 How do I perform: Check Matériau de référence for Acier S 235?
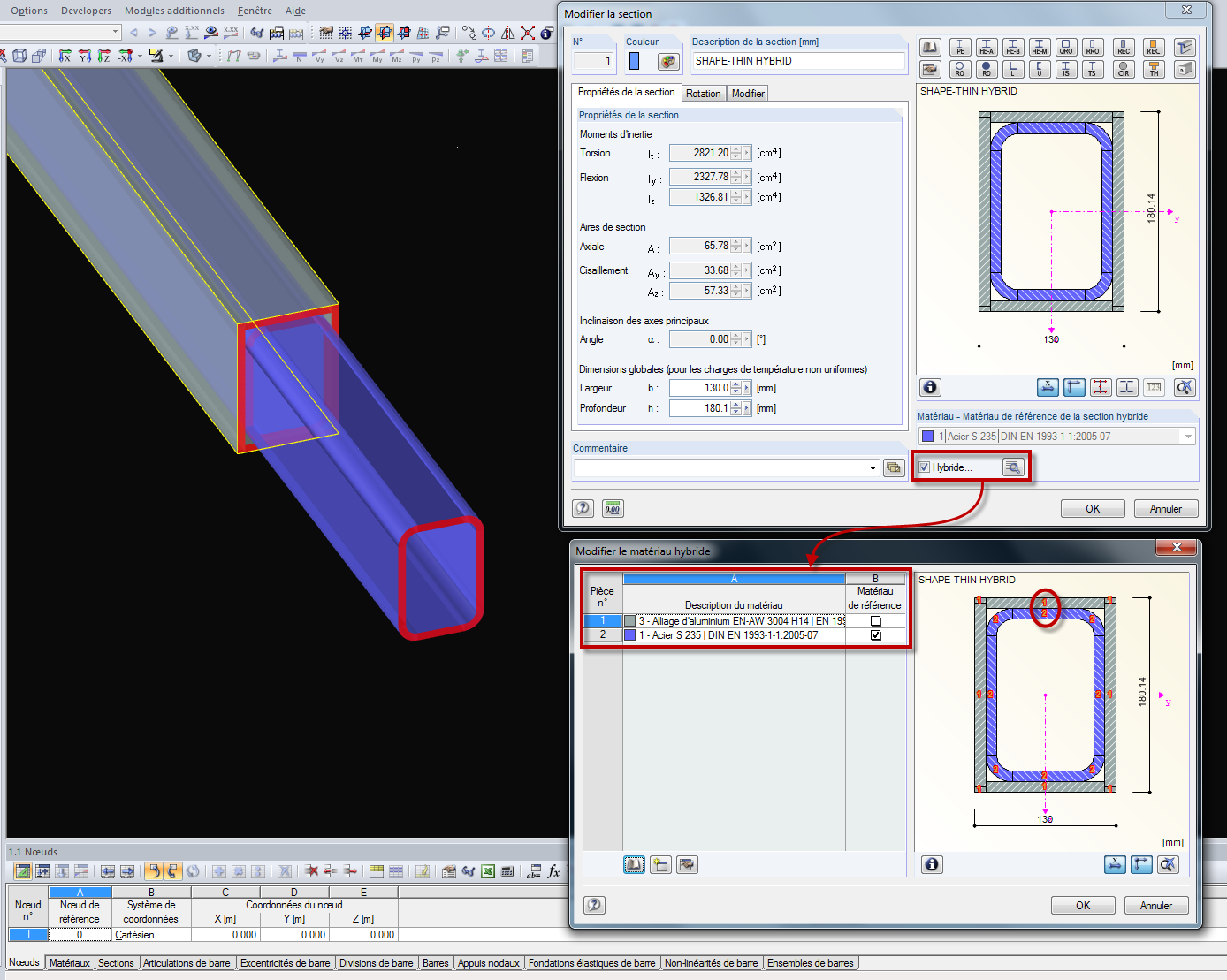pos(875,634)
